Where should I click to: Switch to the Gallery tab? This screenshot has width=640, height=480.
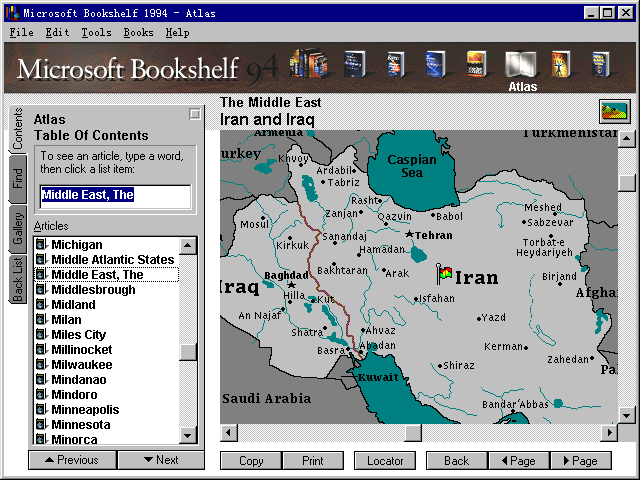click(x=18, y=229)
